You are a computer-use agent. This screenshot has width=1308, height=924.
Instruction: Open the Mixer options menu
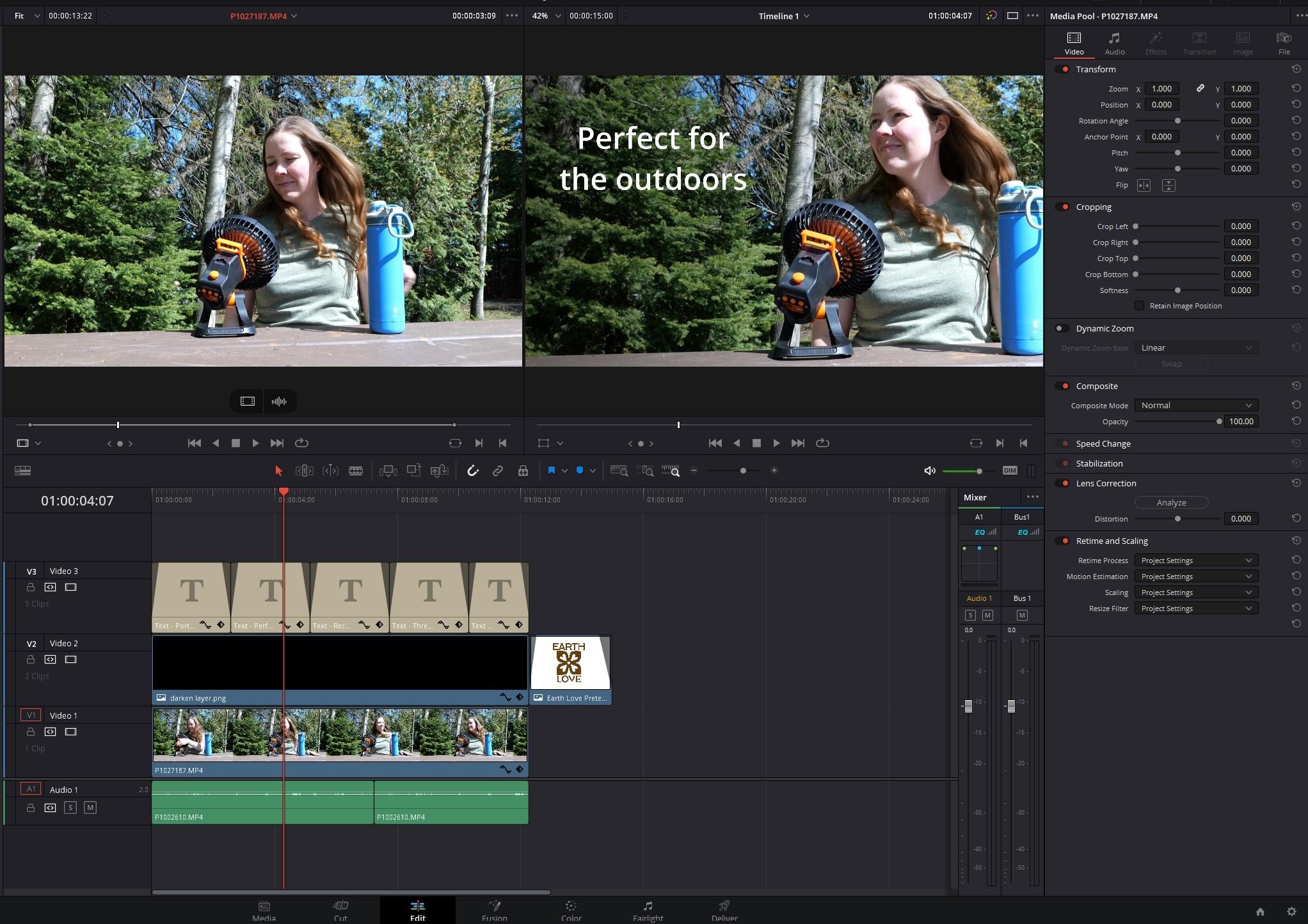coord(1032,497)
